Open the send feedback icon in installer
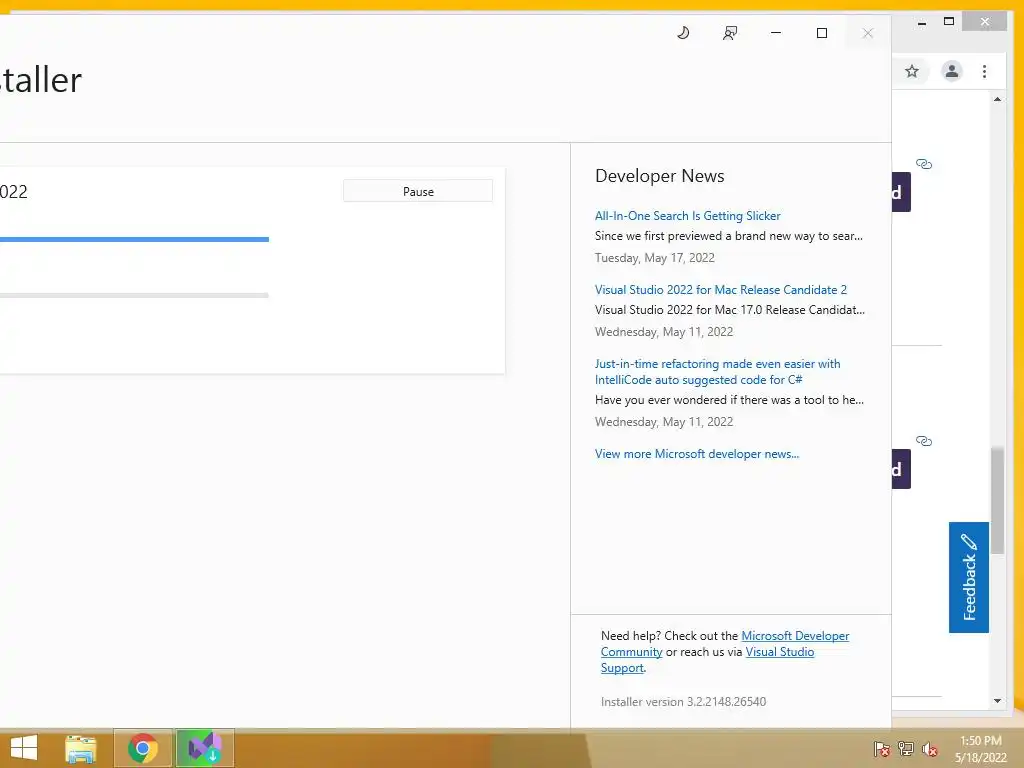 (x=729, y=33)
